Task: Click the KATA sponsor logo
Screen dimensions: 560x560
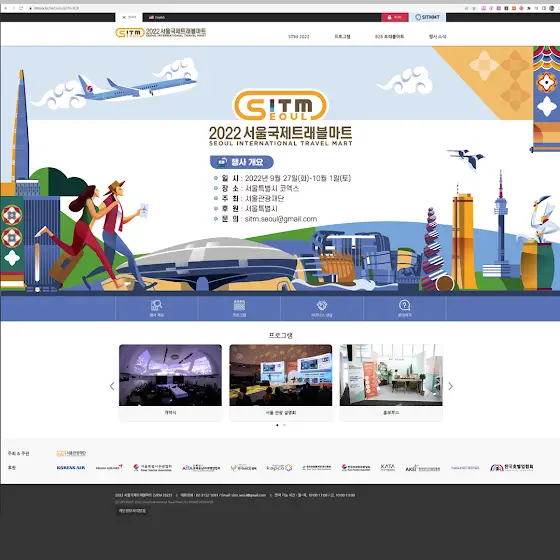Action: pyautogui.click(x=388, y=467)
